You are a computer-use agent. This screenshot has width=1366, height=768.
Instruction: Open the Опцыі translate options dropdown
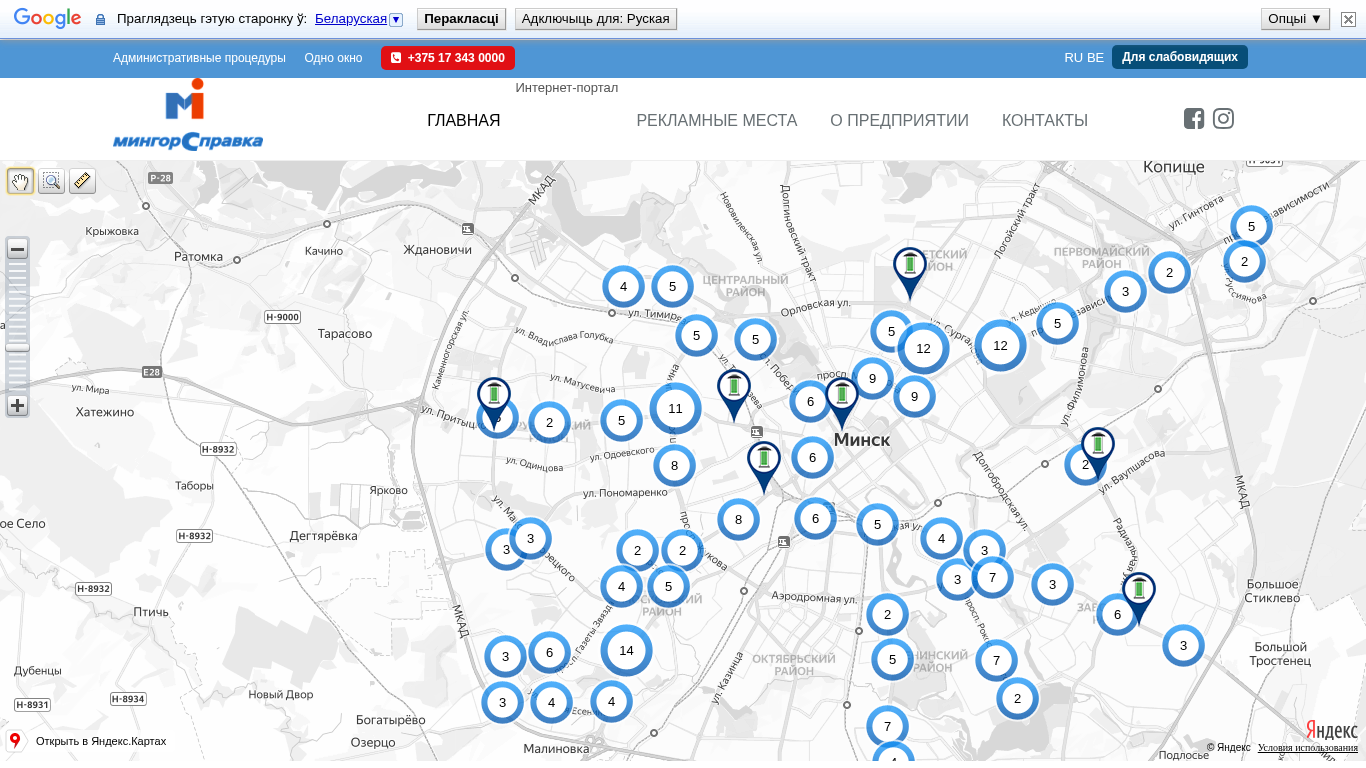coord(1295,19)
